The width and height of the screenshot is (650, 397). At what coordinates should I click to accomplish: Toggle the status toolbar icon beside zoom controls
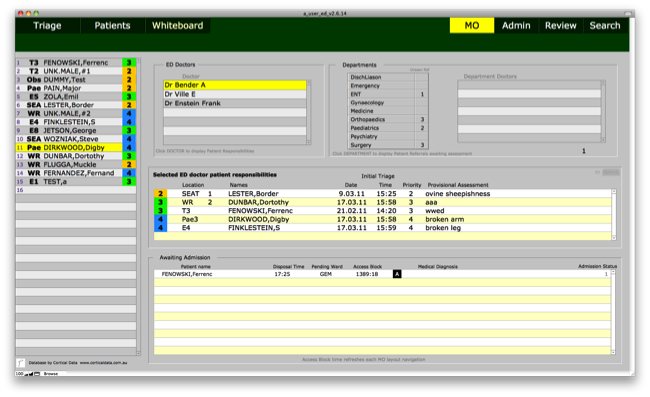point(37,374)
